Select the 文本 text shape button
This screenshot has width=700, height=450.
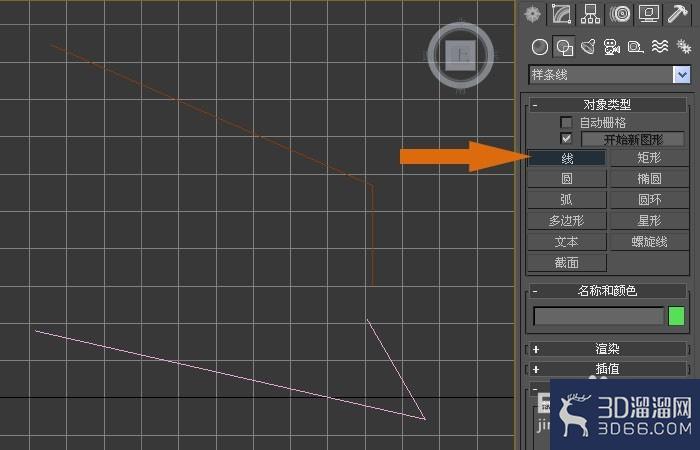coord(567,242)
